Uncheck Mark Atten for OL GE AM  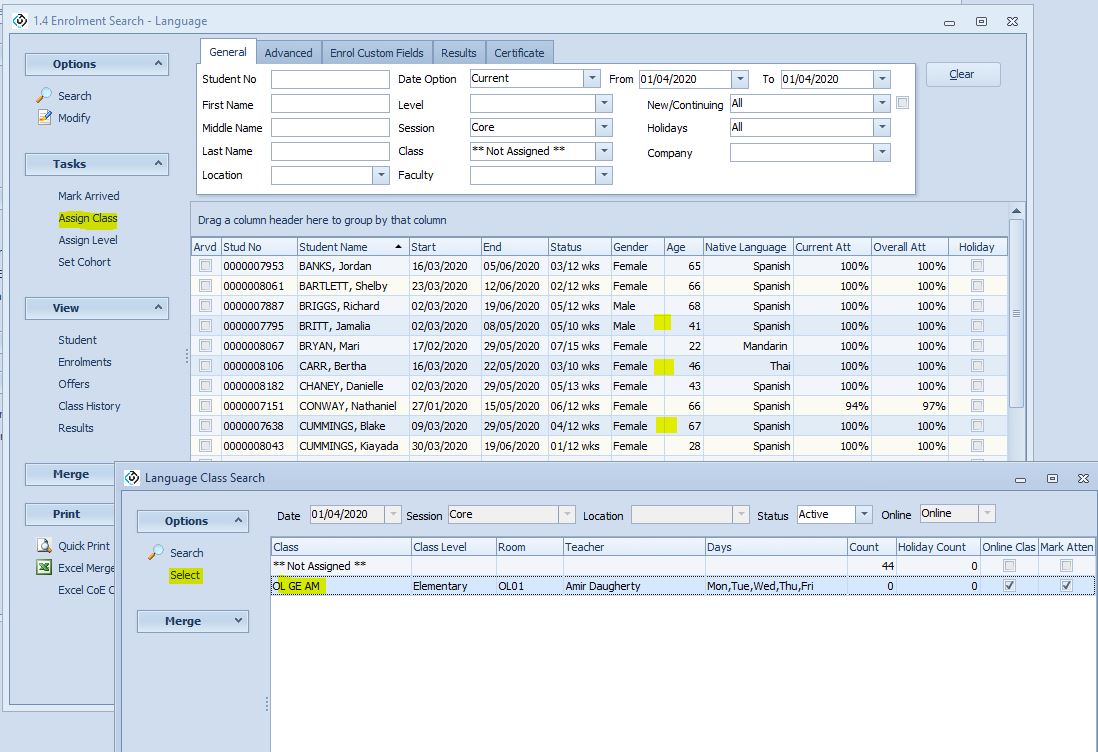click(1066, 586)
